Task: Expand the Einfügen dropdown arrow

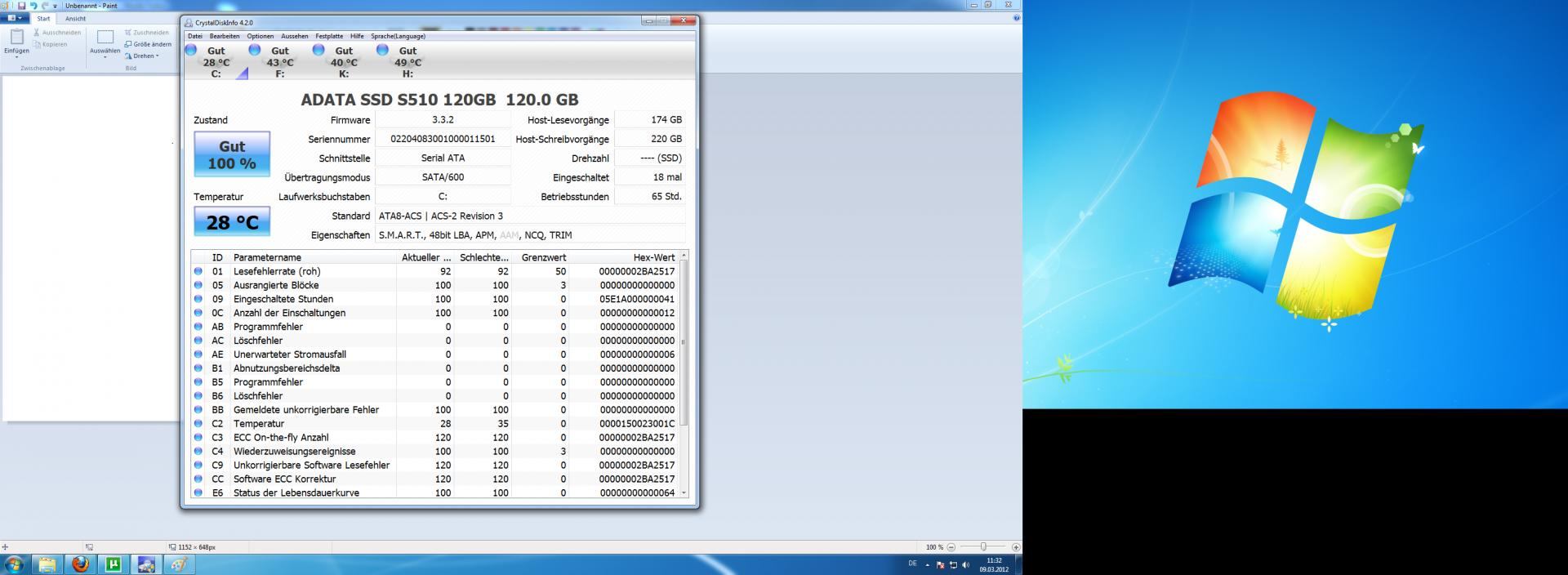Action: pyautogui.click(x=16, y=57)
